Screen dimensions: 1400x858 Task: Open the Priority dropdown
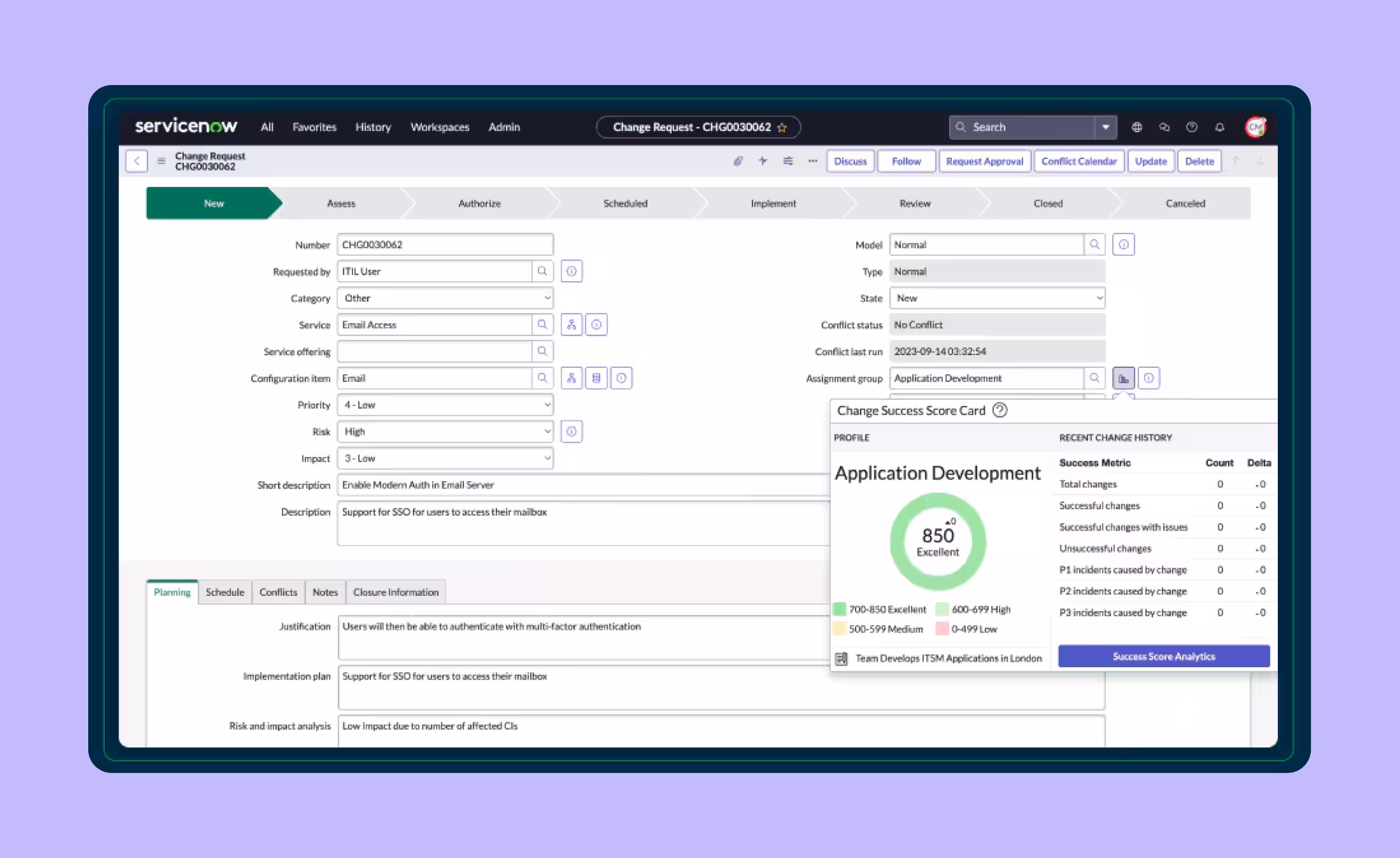point(445,405)
